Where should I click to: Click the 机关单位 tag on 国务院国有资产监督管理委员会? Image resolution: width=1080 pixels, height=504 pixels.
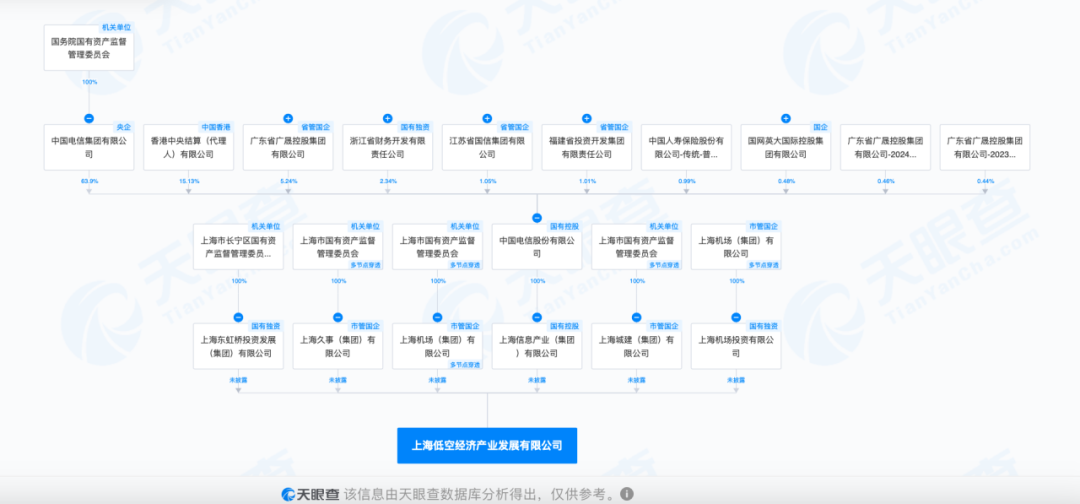[117, 28]
